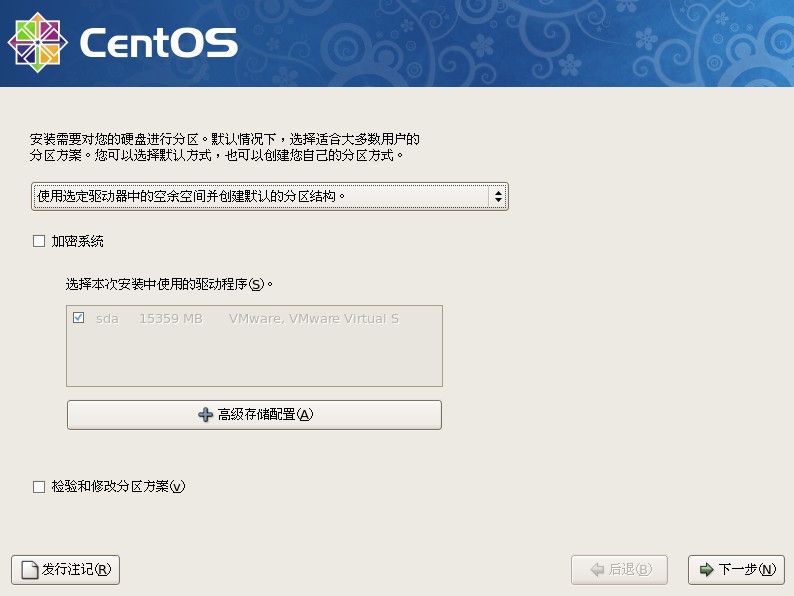The image size is (794, 596).
Task: Click empty area in drive list box
Action: (254, 360)
